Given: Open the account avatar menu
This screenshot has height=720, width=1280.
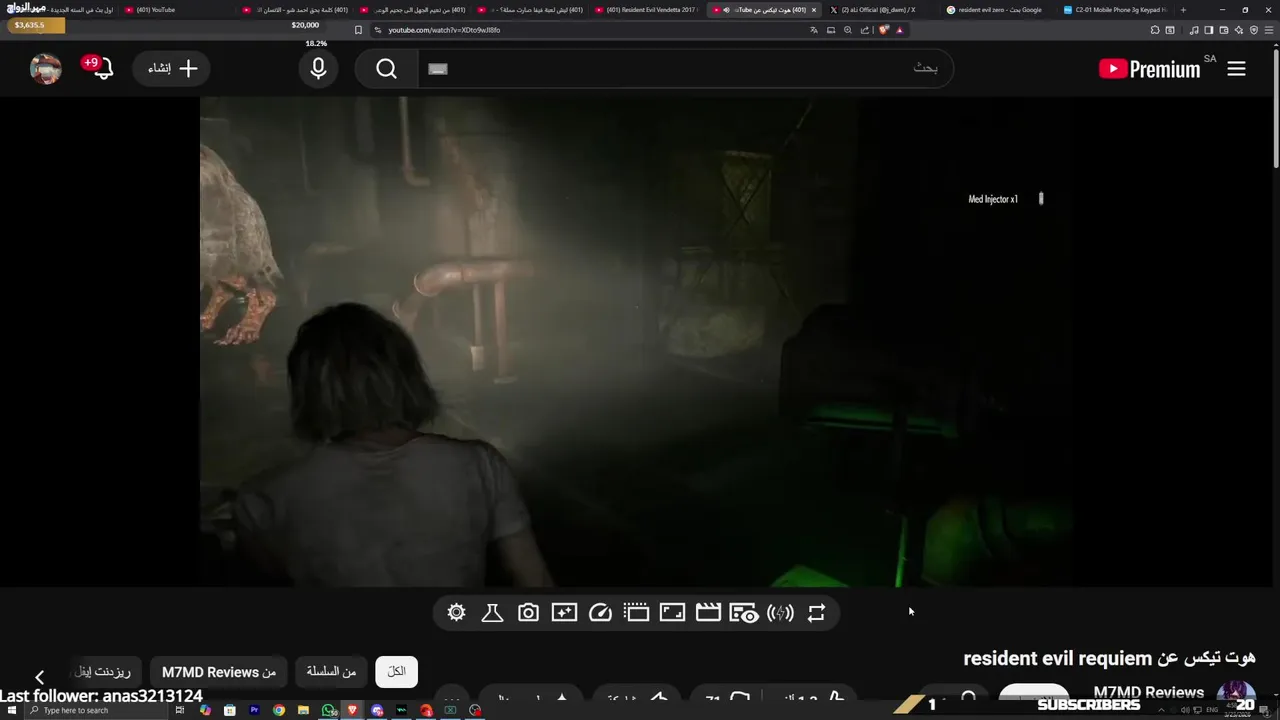Looking at the screenshot, I should 46,69.
